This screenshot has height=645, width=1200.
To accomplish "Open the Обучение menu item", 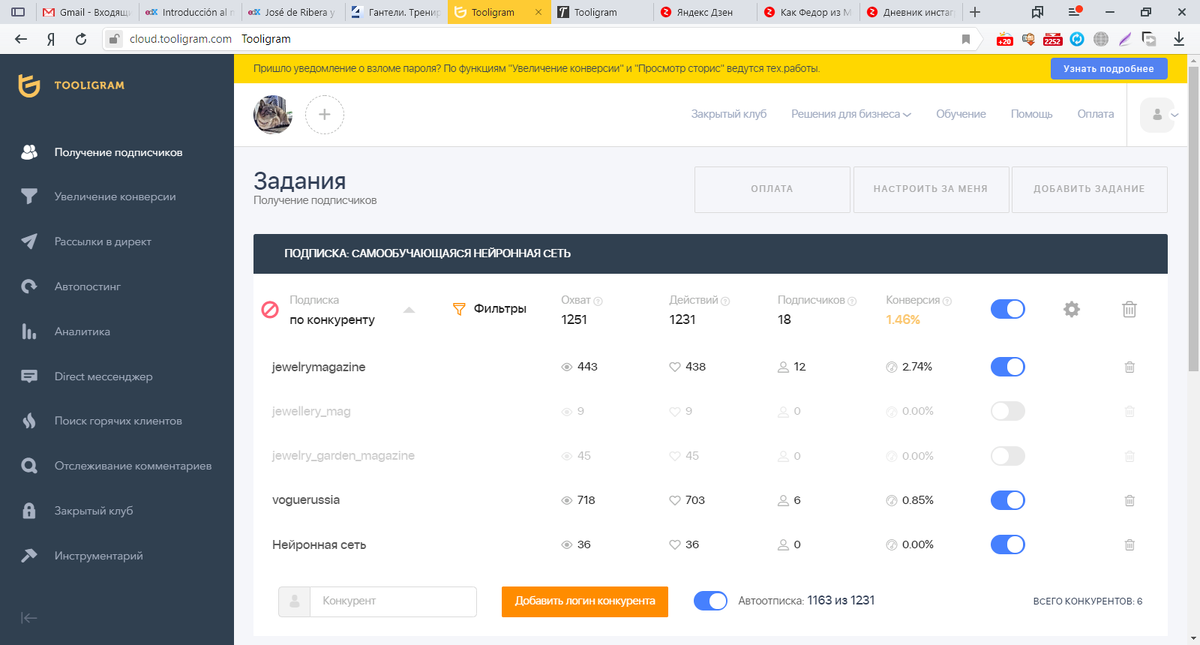I will coord(961,114).
